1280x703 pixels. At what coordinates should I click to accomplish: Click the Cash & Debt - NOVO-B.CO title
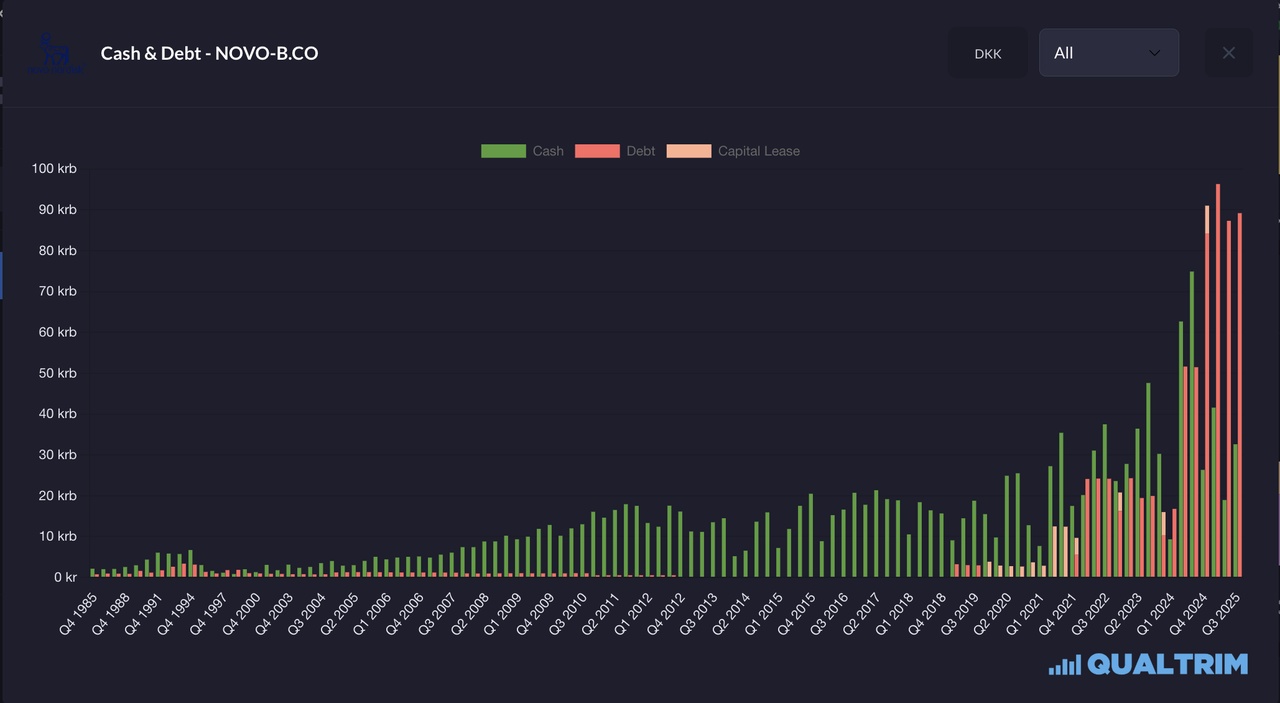click(209, 53)
